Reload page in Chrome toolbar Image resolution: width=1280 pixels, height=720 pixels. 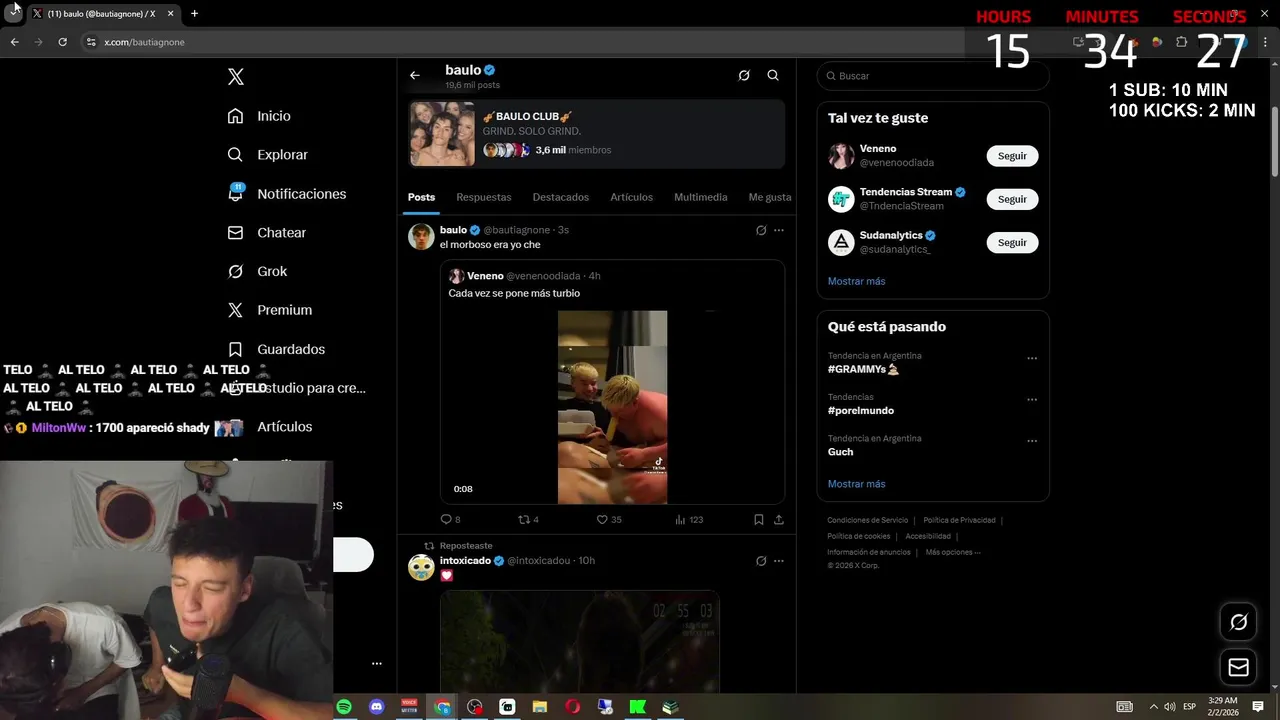click(62, 42)
